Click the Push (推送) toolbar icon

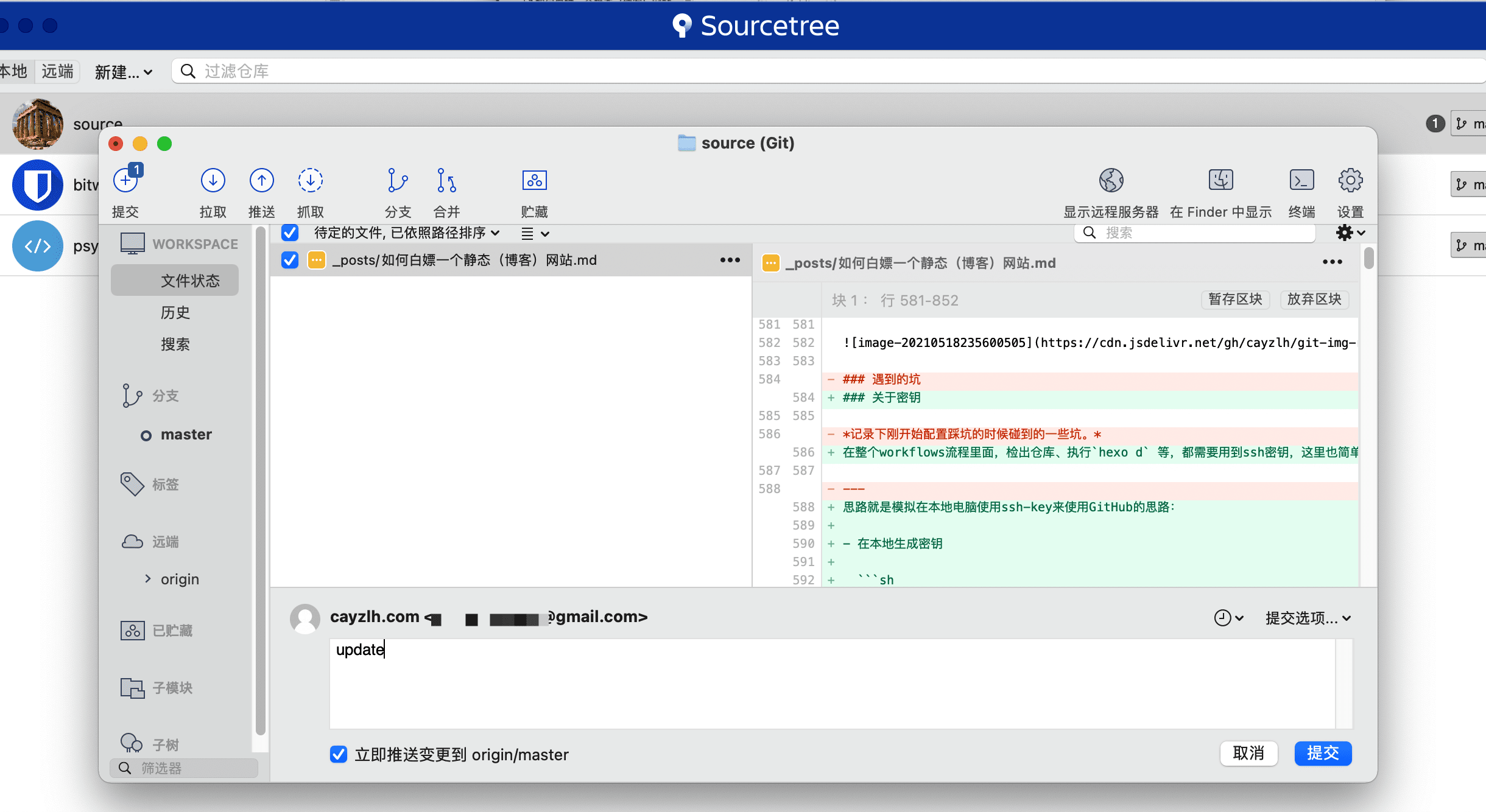pyautogui.click(x=261, y=181)
